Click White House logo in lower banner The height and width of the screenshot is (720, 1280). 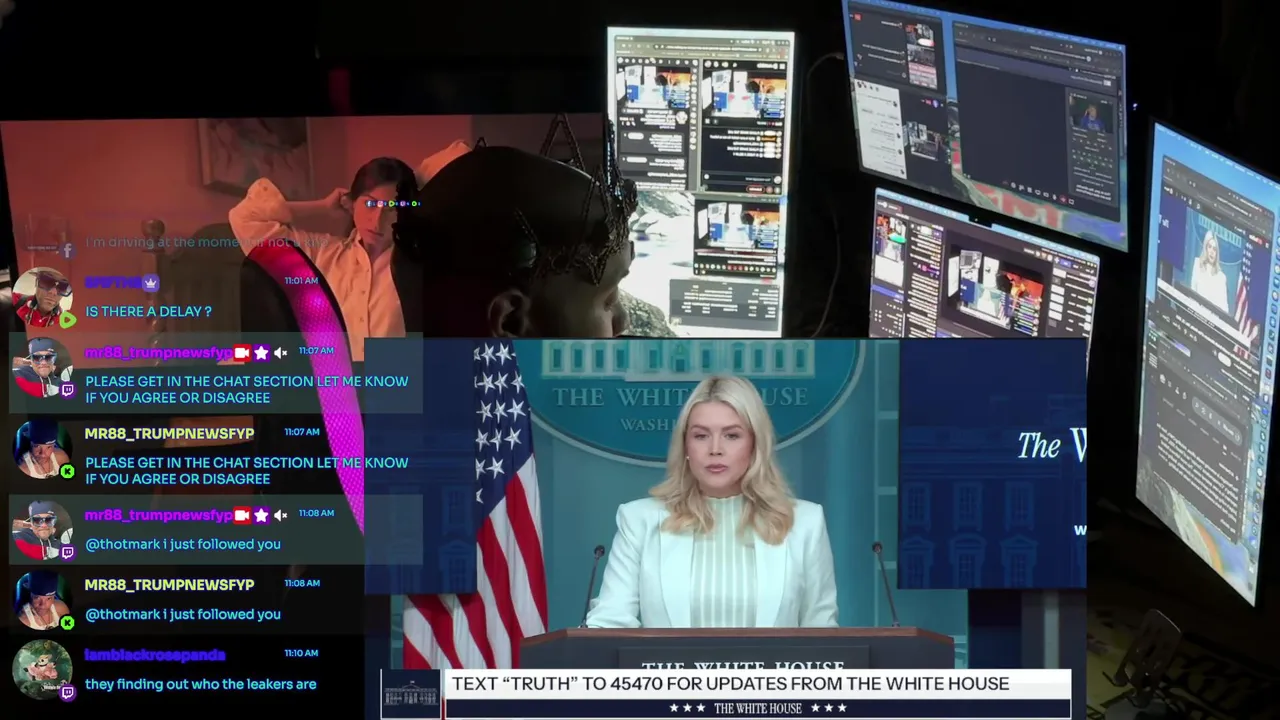pos(410,694)
